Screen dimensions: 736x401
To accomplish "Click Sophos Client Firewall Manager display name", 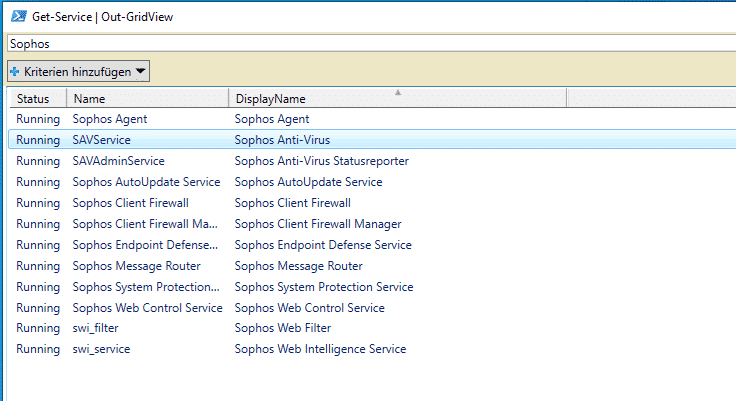I will tap(318, 224).
